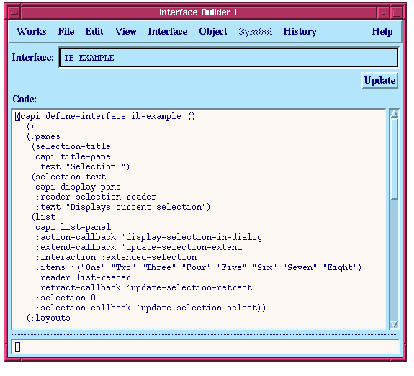Click the 'Displays current selection' text line
The image size is (414, 376).
point(123,207)
